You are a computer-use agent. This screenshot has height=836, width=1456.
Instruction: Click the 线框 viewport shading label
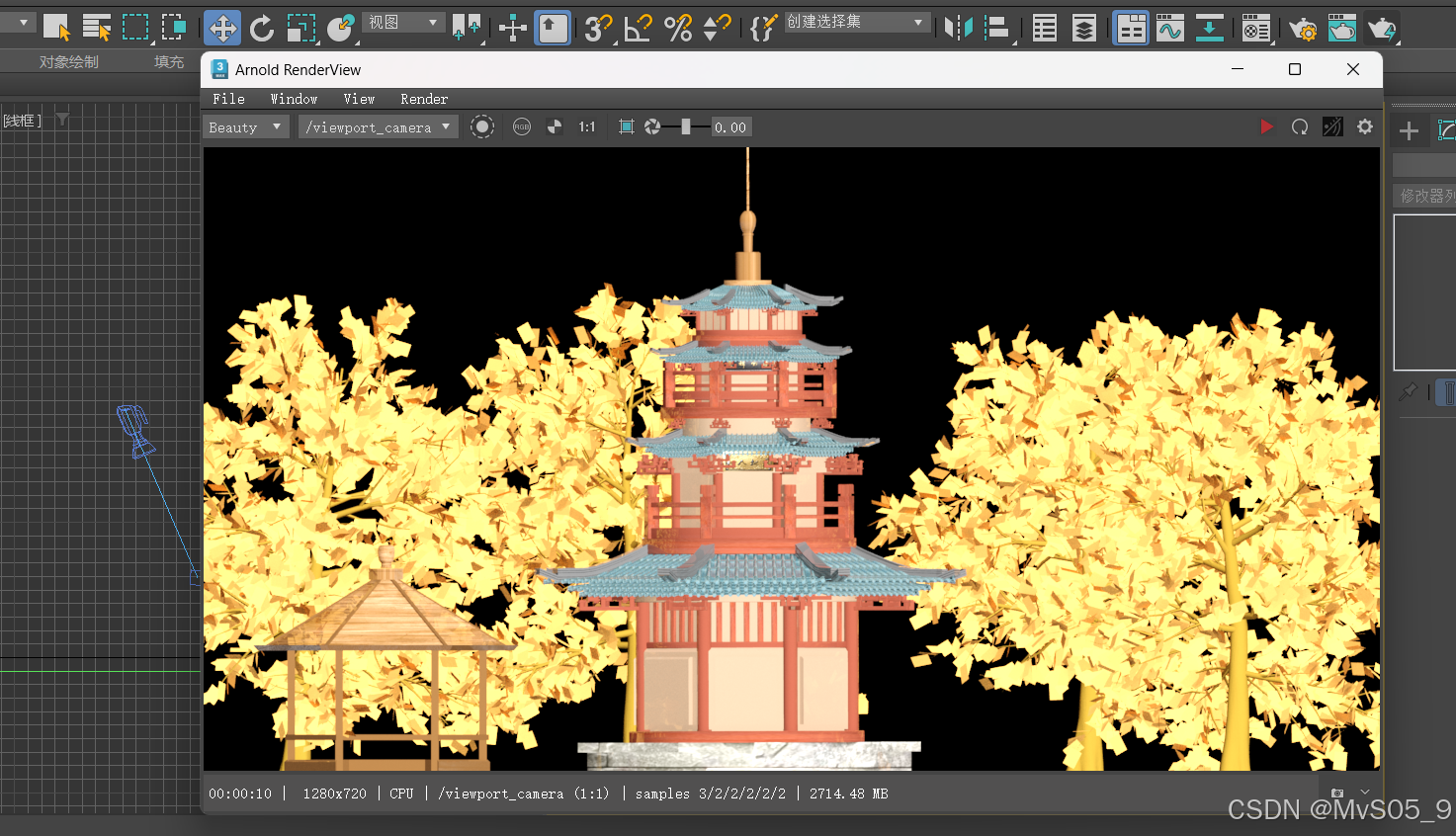(x=22, y=121)
